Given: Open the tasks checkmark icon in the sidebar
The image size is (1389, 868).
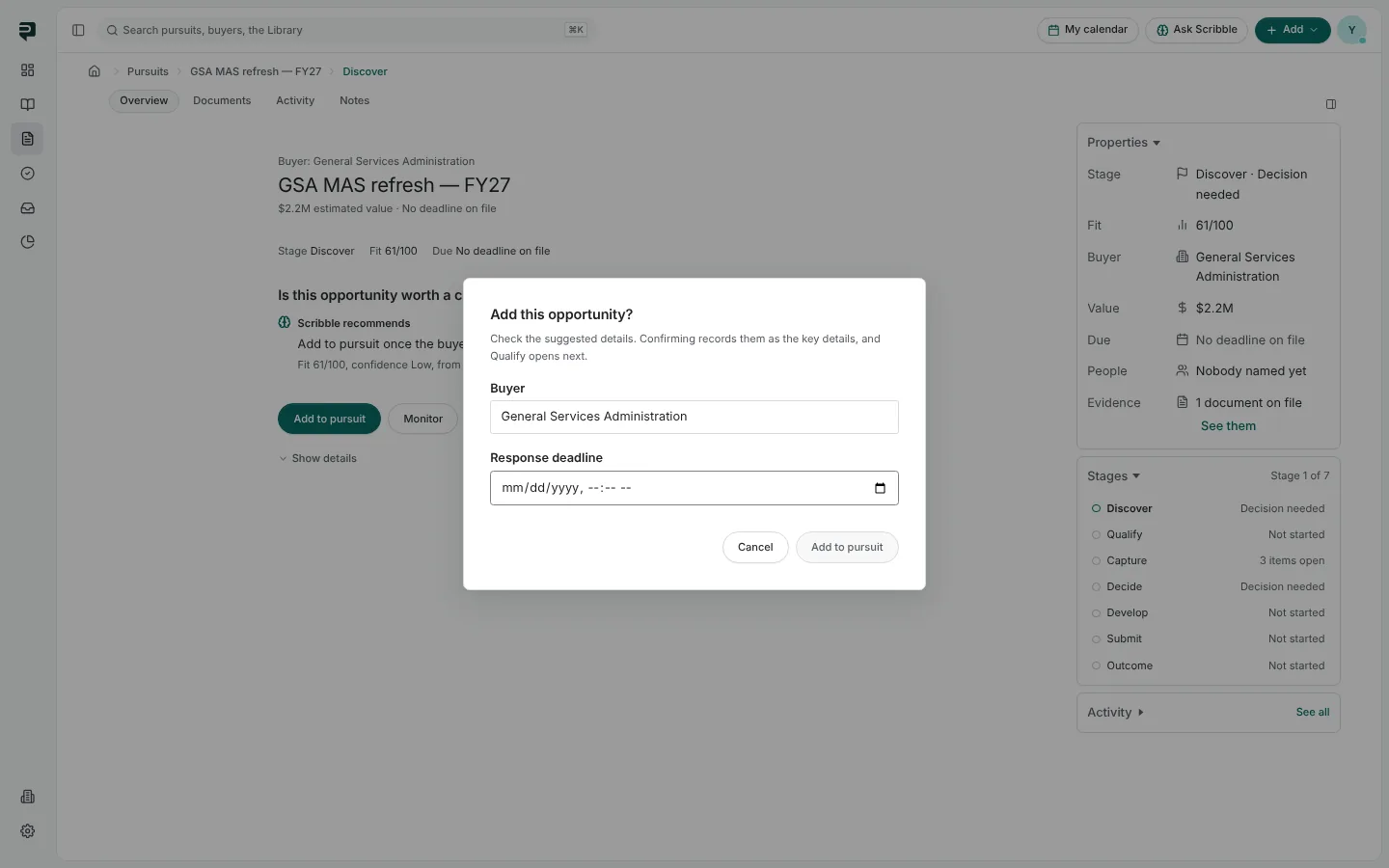Looking at the screenshot, I should click(x=27, y=174).
